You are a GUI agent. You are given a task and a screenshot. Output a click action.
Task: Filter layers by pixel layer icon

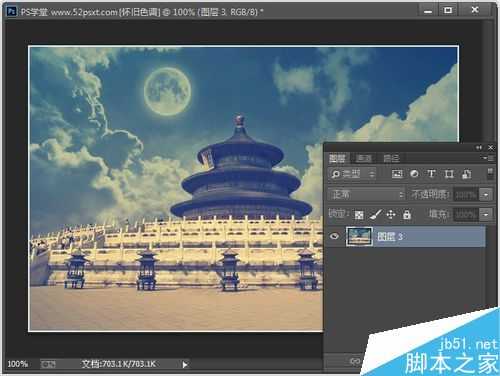point(397,174)
